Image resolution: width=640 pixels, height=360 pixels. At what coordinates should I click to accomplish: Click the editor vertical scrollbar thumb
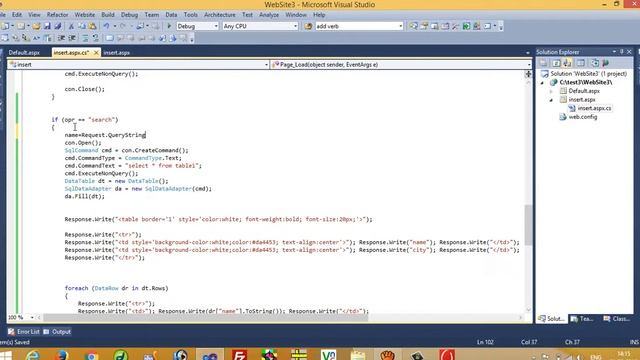(528, 225)
